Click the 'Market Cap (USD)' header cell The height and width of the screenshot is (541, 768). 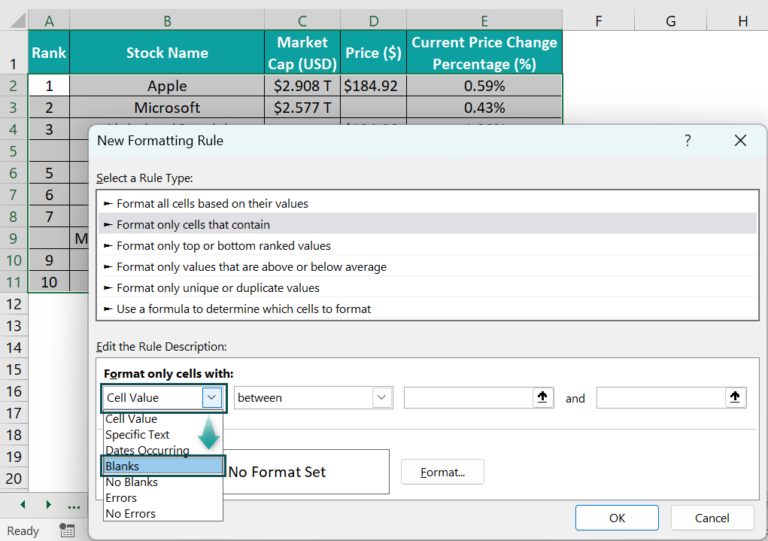tap(302, 52)
